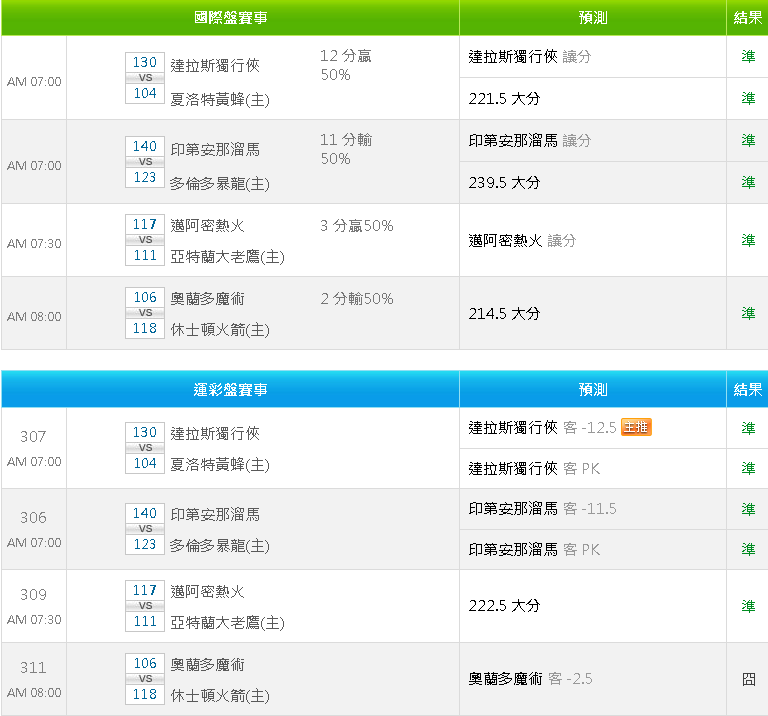Click the 準 result beside 邁阿密熱火 讓分
The image size is (768, 716).
748,240
